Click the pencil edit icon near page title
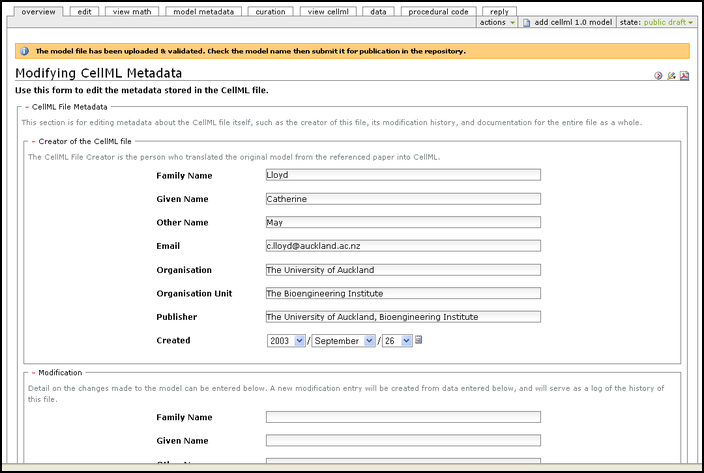This screenshot has width=704, height=473. tap(671, 75)
